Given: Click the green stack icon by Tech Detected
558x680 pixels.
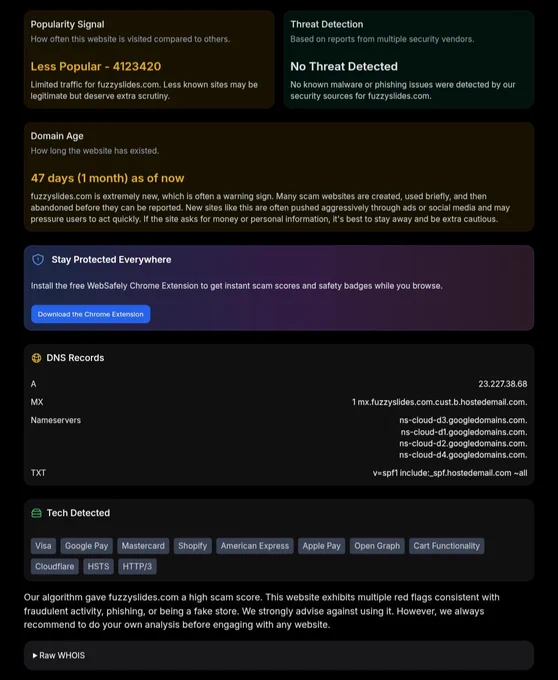Looking at the screenshot, I should pos(36,513).
